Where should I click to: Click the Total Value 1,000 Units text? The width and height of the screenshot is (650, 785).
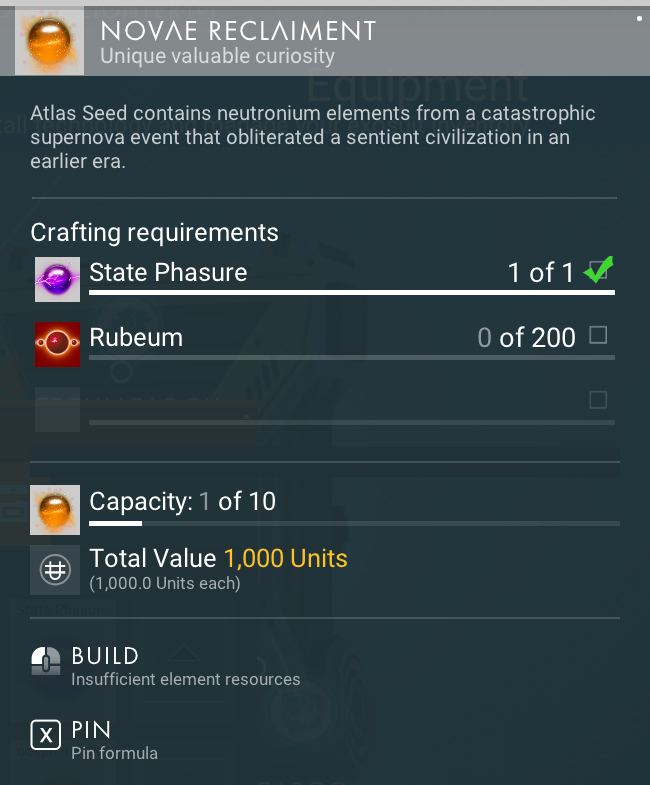point(218,558)
